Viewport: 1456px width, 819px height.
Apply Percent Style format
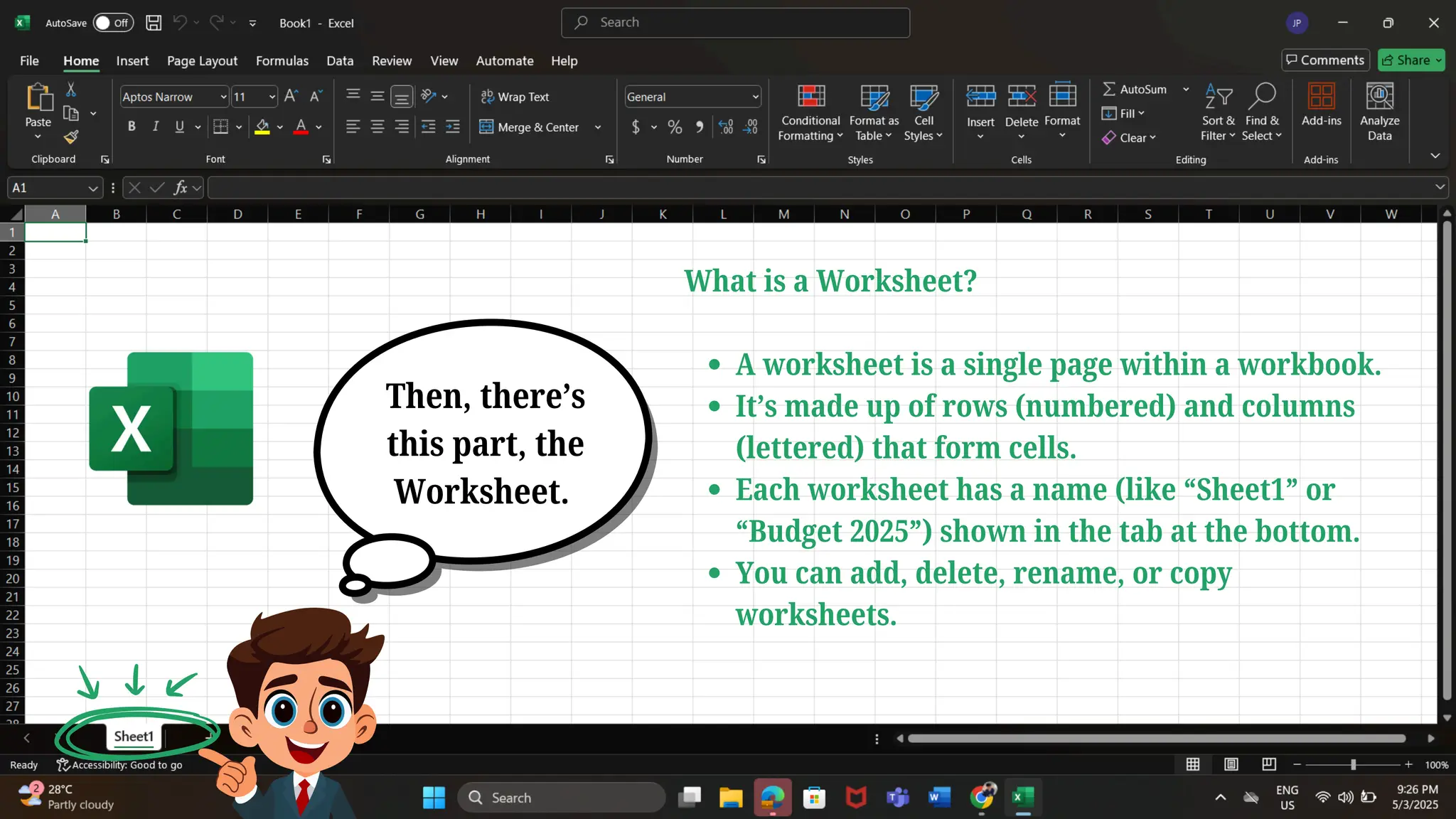pyautogui.click(x=675, y=127)
